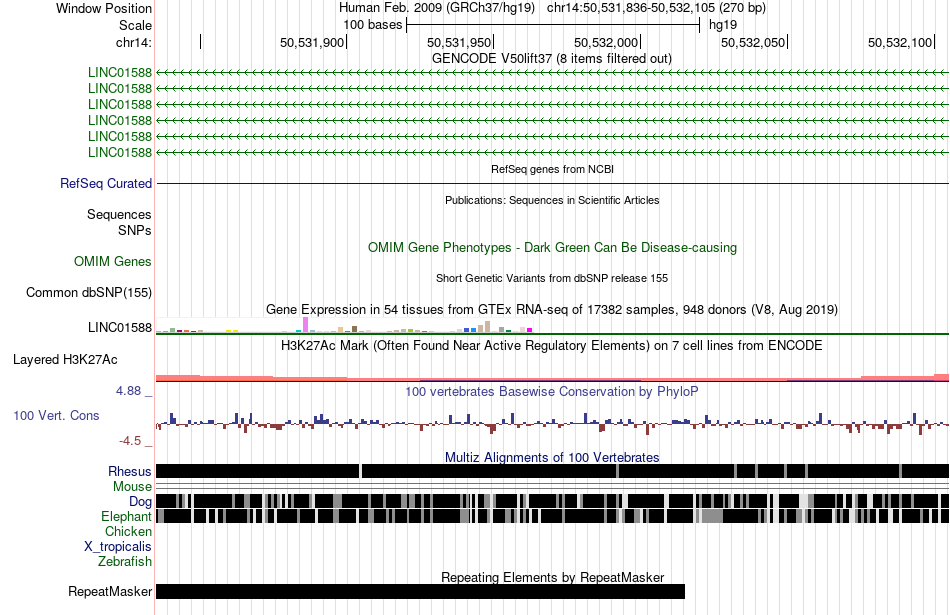Screen dimensions: 950x615
Task: Open Publications: Sequences in Scientific Articles title
Action: point(552,200)
